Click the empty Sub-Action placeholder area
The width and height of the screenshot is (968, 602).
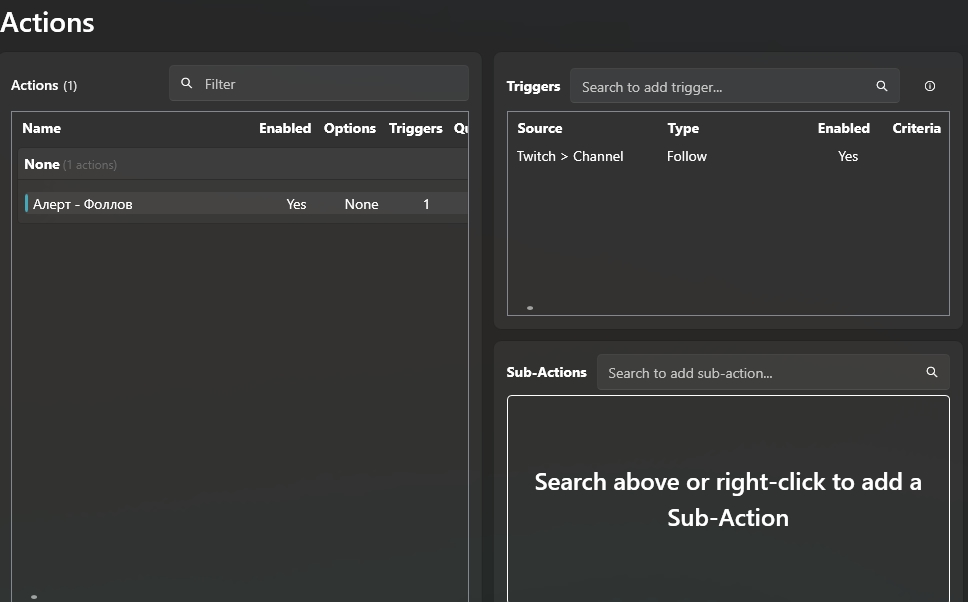(728, 499)
